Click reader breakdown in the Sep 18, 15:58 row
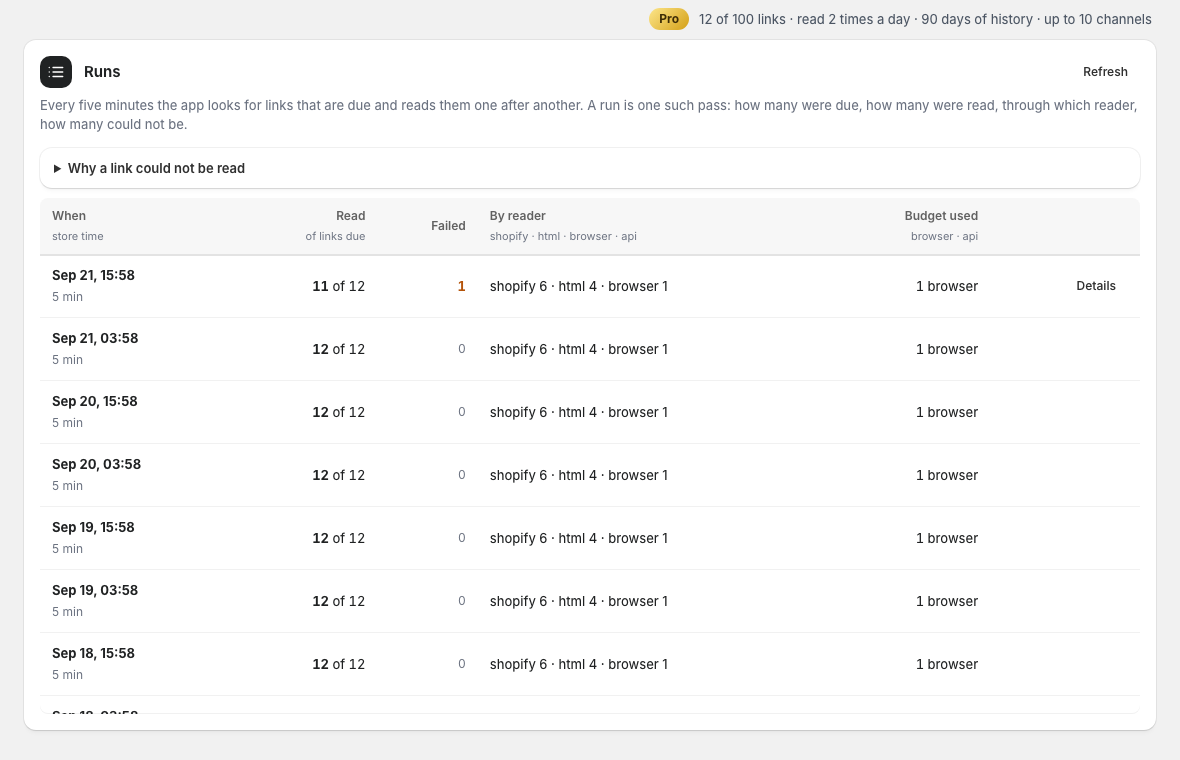1180x760 pixels. (x=579, y=664)
